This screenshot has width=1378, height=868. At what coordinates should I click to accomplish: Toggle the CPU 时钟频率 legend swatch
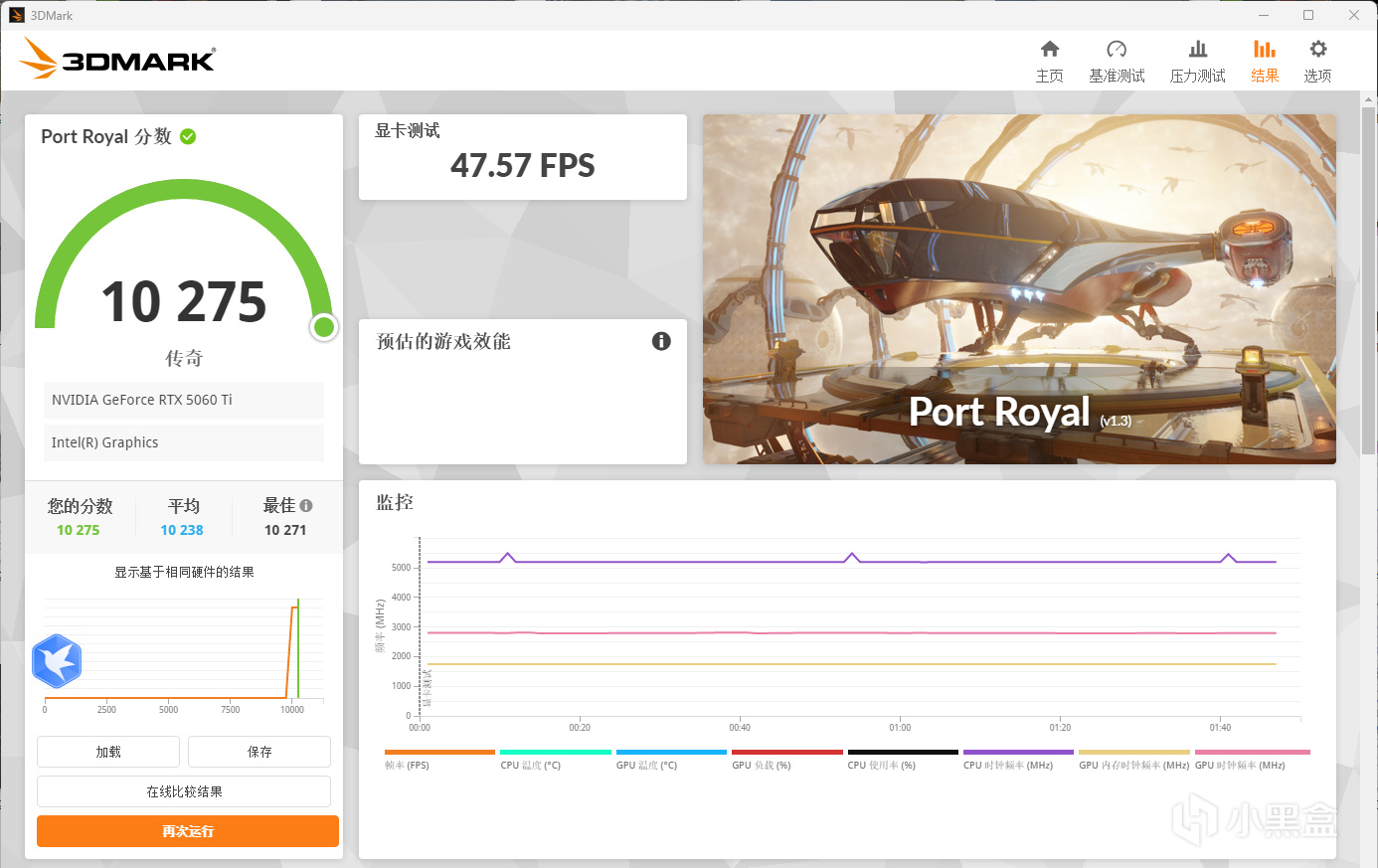click(x=1019, y=752)
